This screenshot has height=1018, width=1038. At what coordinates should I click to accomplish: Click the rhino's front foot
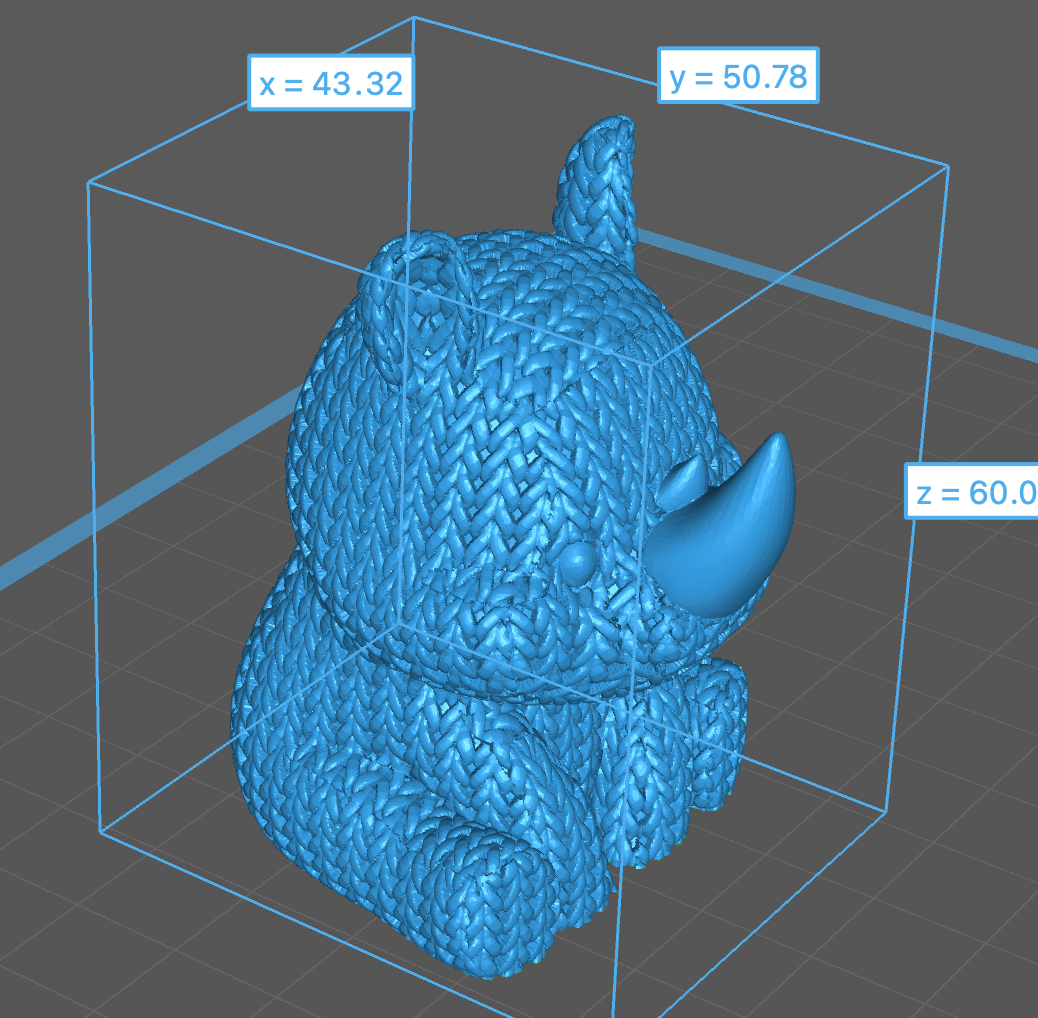500,898
